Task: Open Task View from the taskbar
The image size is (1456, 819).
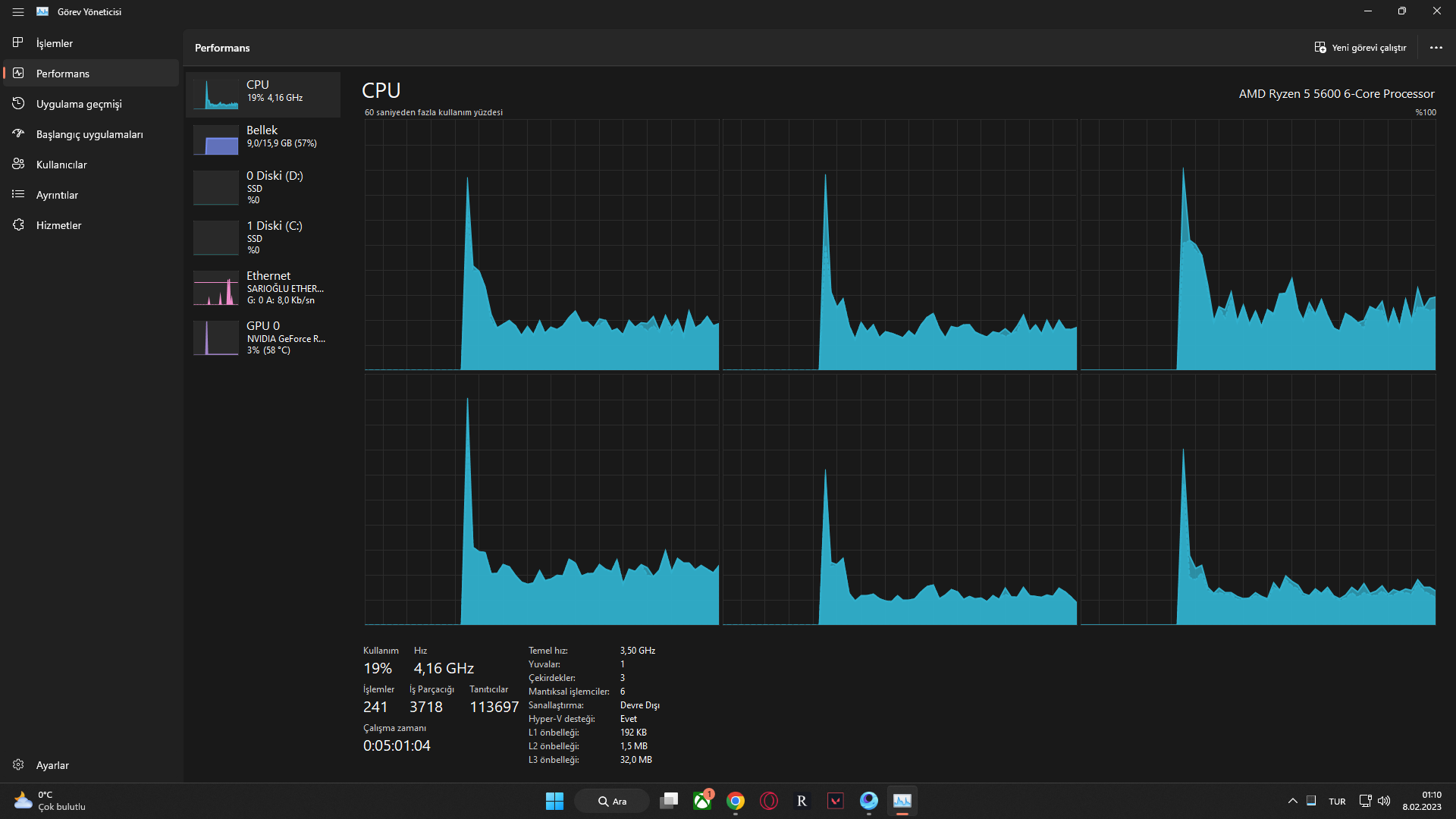Action: pos(669,801)
